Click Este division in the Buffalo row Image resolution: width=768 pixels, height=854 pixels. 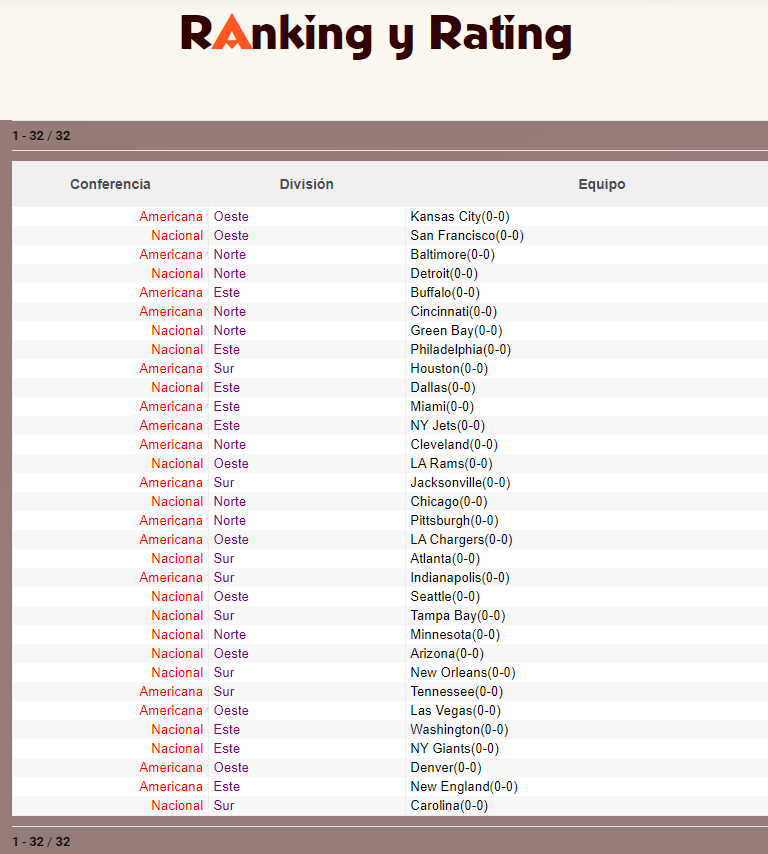coord(227,292)
